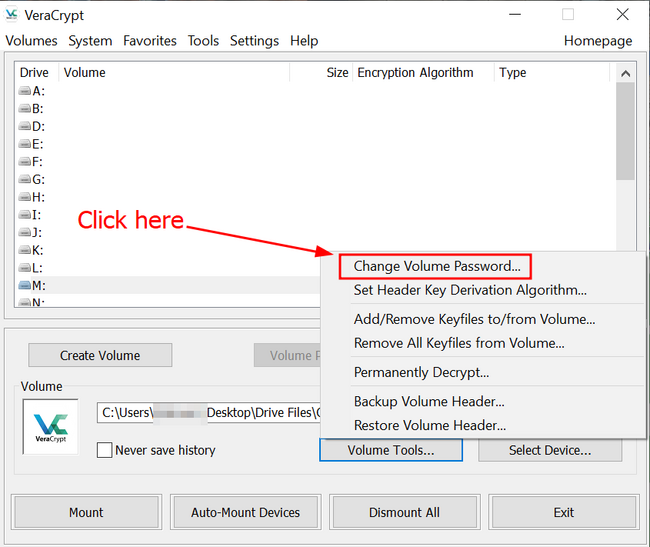The width and height of the screenshot is (650, 547).
Task: Open the Volumes menu
Action: pos(32,41)
